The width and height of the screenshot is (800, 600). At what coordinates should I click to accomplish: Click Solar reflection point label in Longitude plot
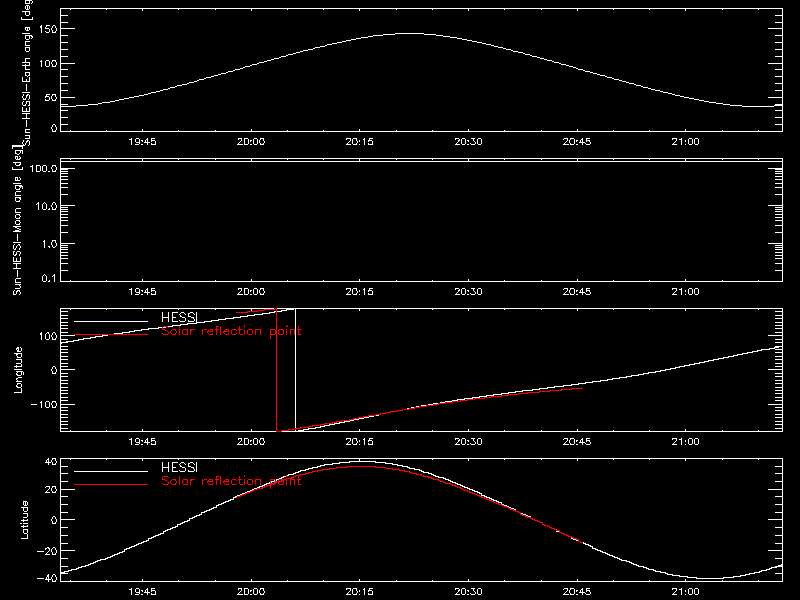coord(231,331)
